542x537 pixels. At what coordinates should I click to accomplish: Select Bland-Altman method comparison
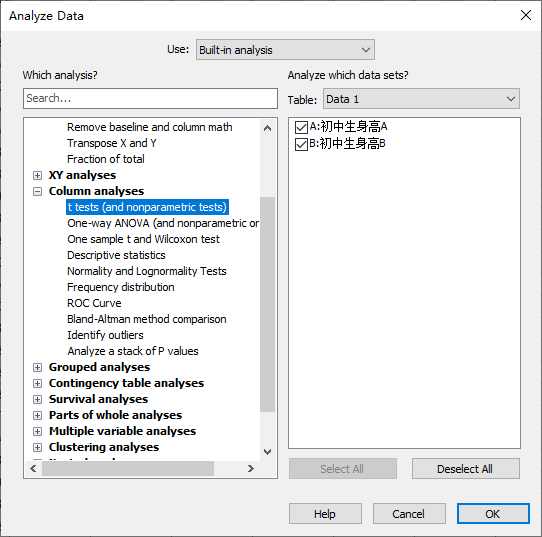click(147, 319)
